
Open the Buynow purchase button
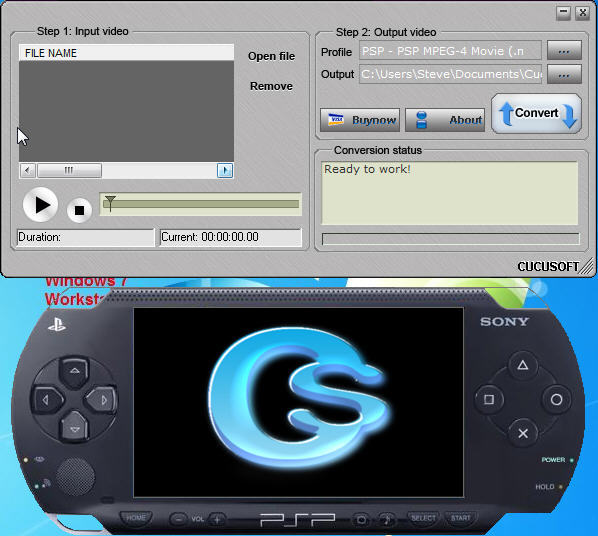360,120
